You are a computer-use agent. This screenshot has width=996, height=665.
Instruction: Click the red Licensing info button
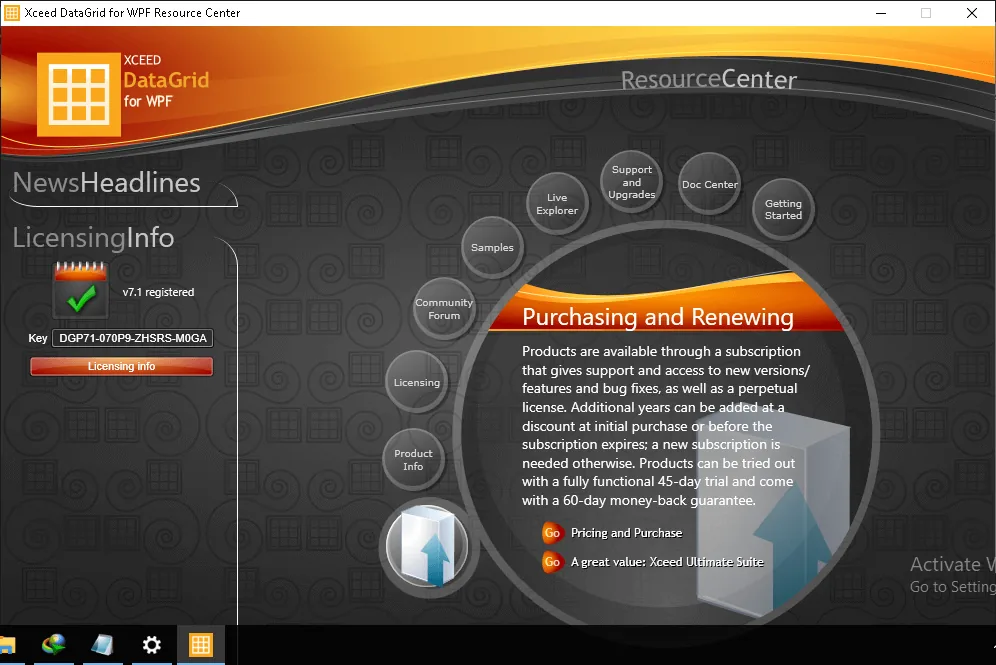[121, 366]
